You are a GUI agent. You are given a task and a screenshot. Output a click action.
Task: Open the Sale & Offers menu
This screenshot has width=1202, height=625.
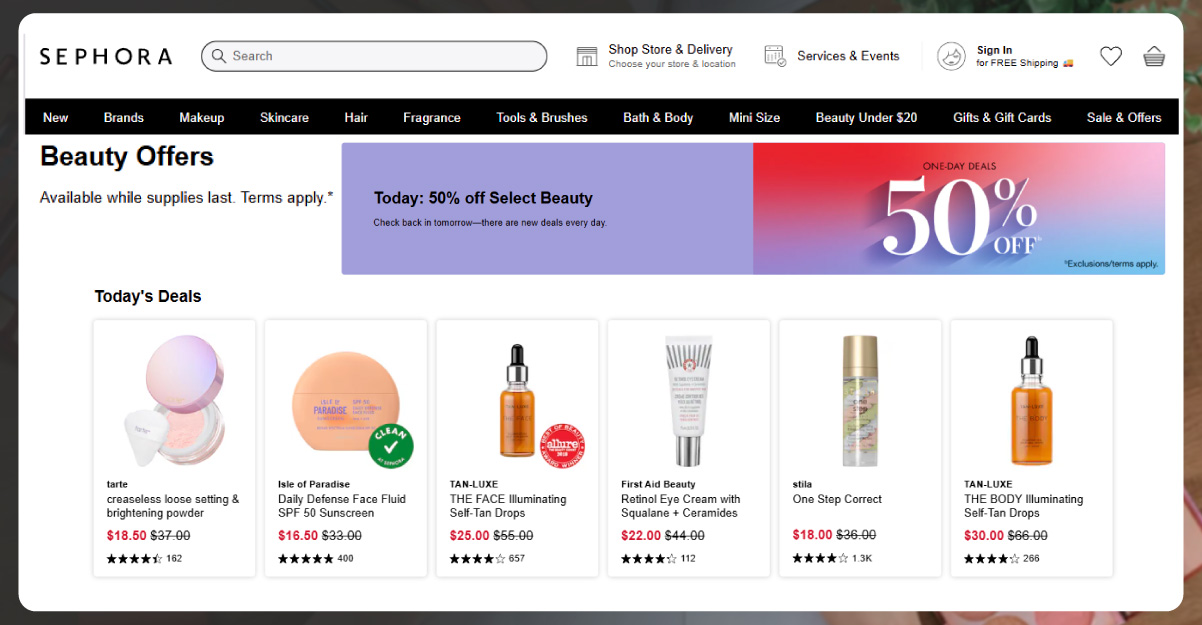[1124, 117]
